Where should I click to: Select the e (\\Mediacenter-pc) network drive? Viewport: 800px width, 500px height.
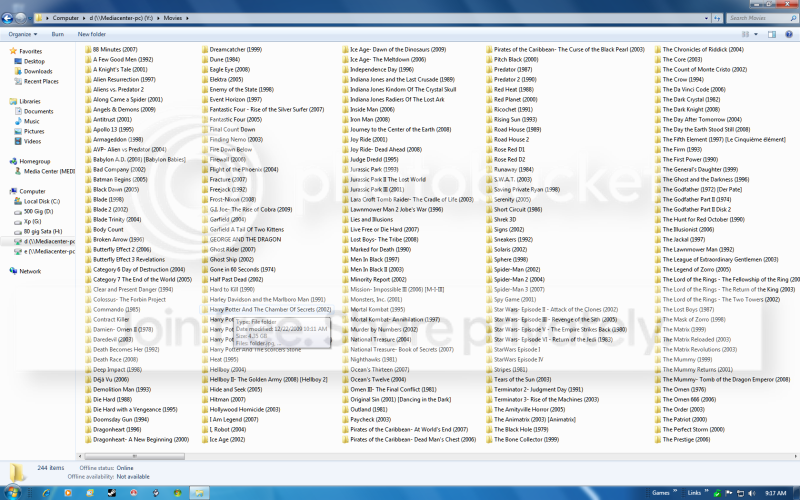click(49, 252)
